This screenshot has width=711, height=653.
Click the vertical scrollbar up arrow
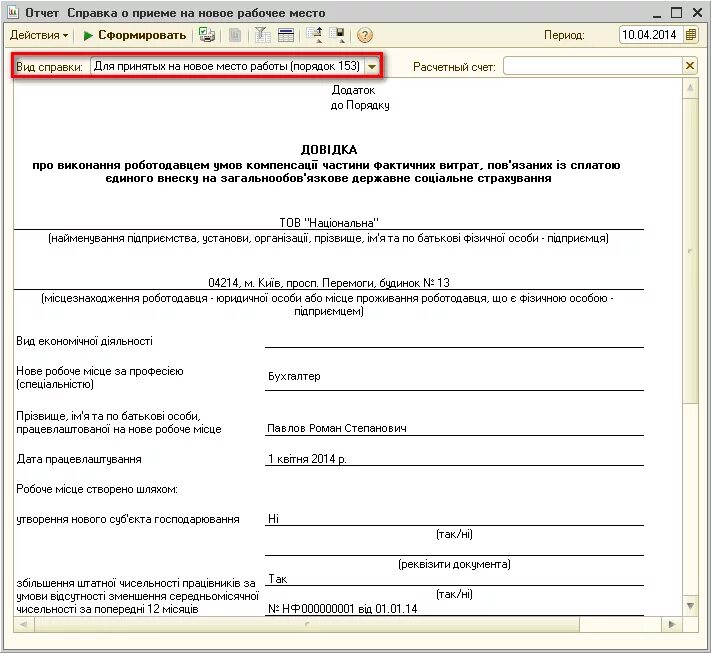pos(690,88)
